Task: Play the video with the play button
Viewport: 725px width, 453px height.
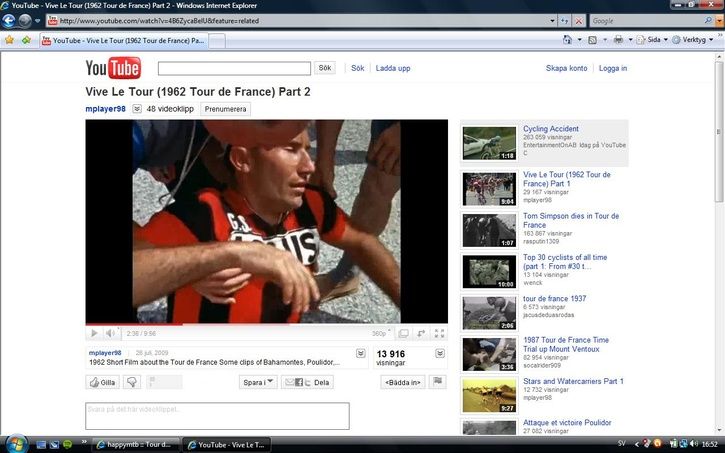Action: (x=94, y=333)
